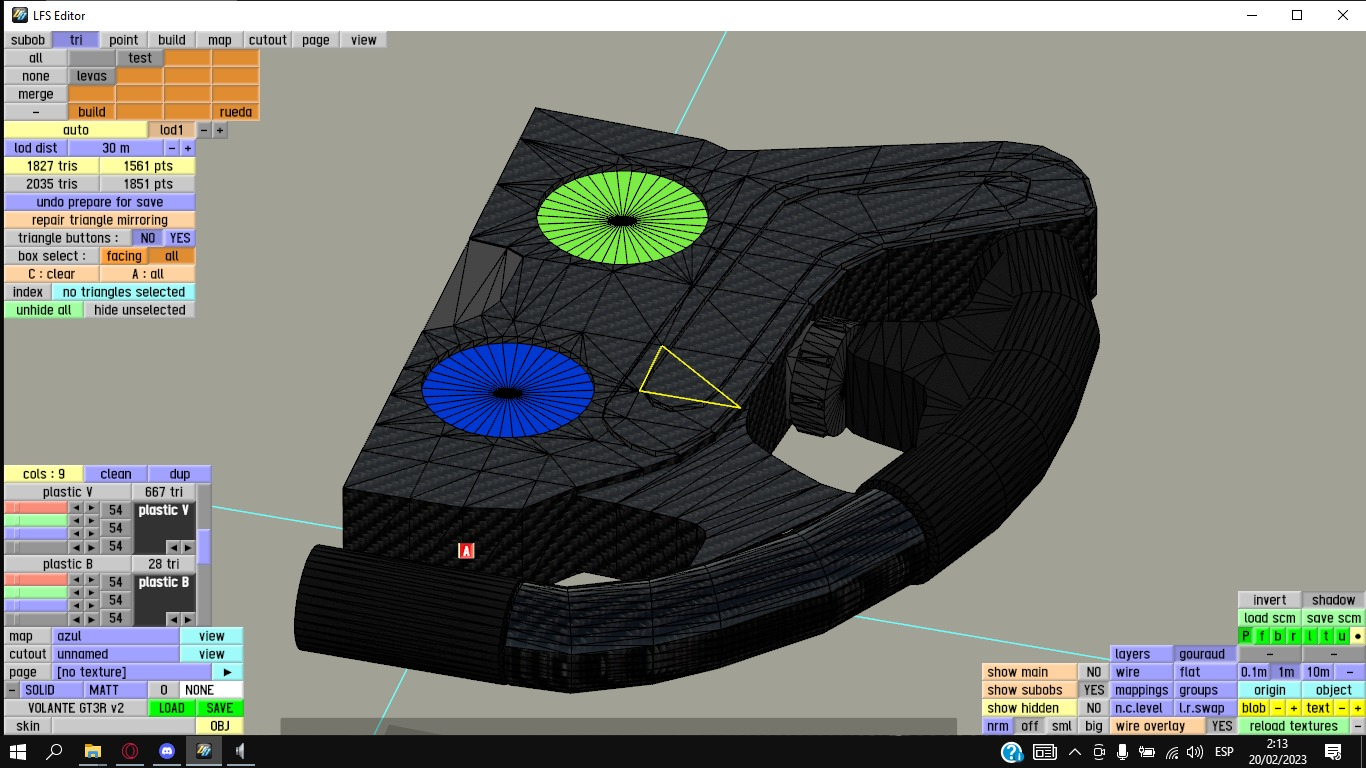Click the plastic V color preview box
This screenshot has width=1366, height=768.
tap(164, 528)
